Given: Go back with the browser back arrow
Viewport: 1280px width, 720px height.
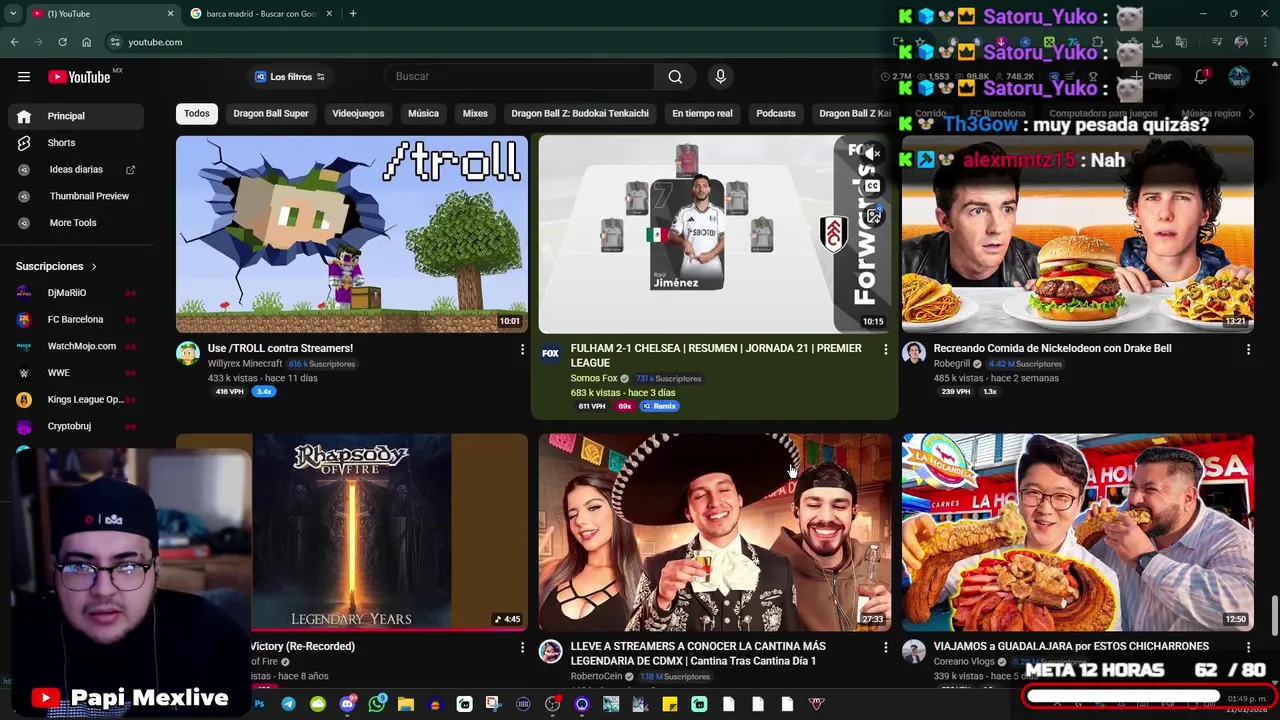Looking at the screenshot, I should pos(14,42).
